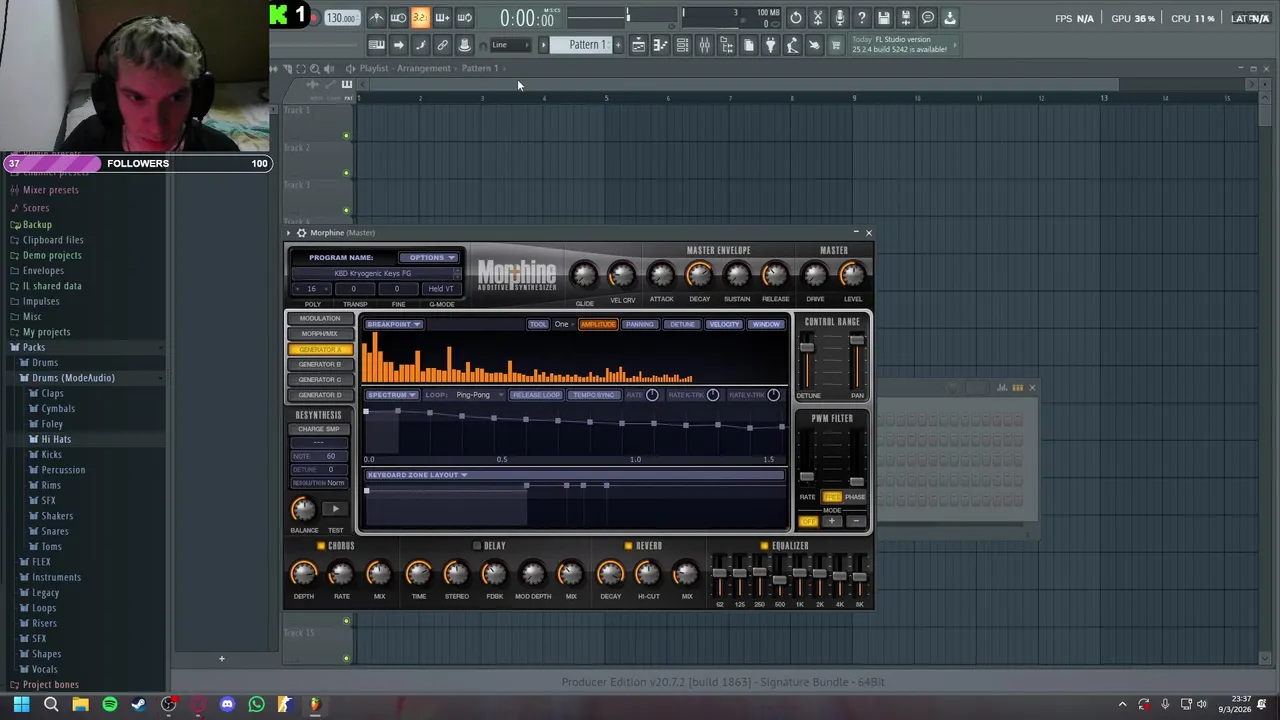The width and height of the screenshot is (1280, 720).
Task: Click the typing keyboard to piano icon
Action: coord(376,45)
